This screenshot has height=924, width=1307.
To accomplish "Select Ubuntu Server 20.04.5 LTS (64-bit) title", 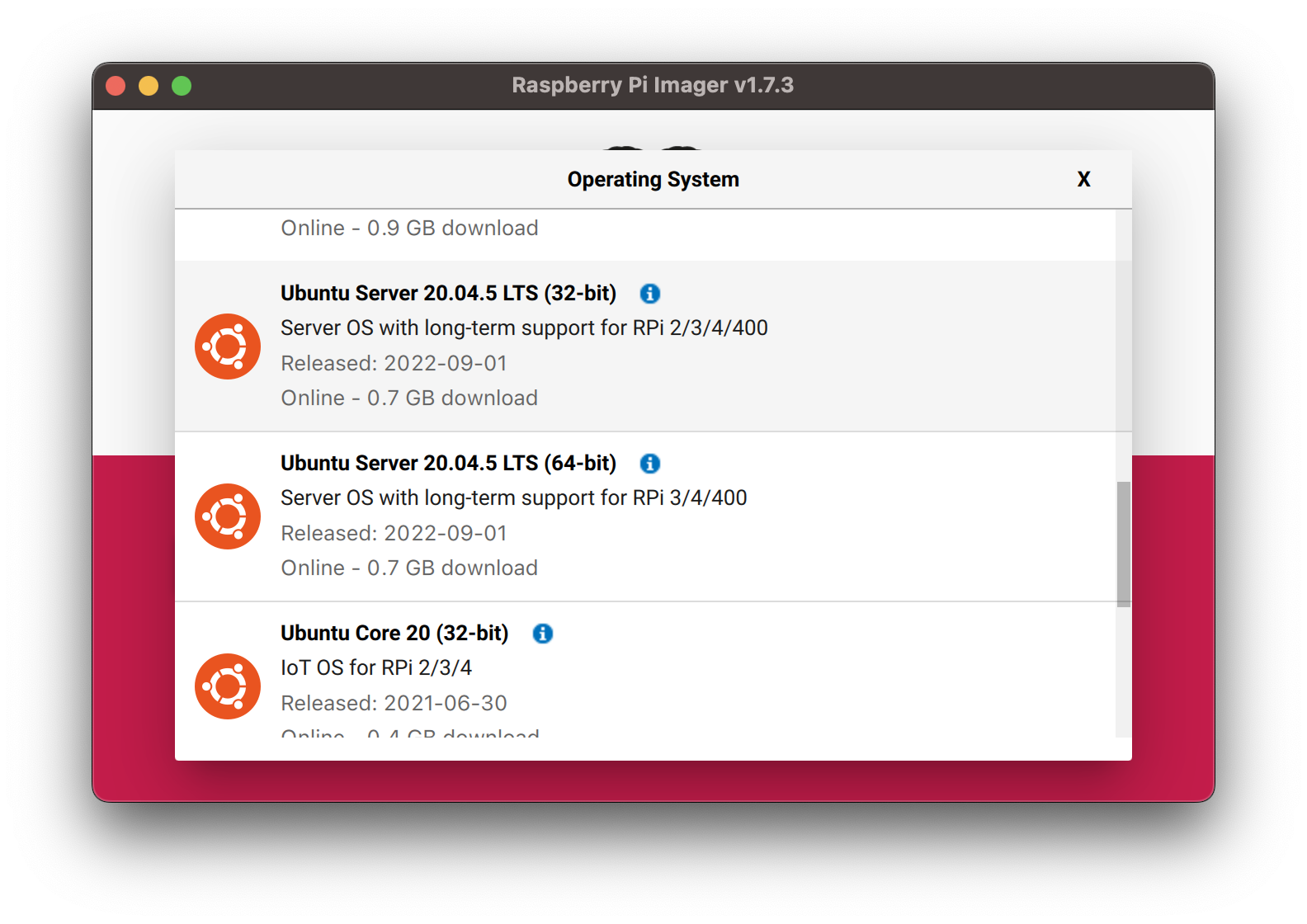I will 448,463.
